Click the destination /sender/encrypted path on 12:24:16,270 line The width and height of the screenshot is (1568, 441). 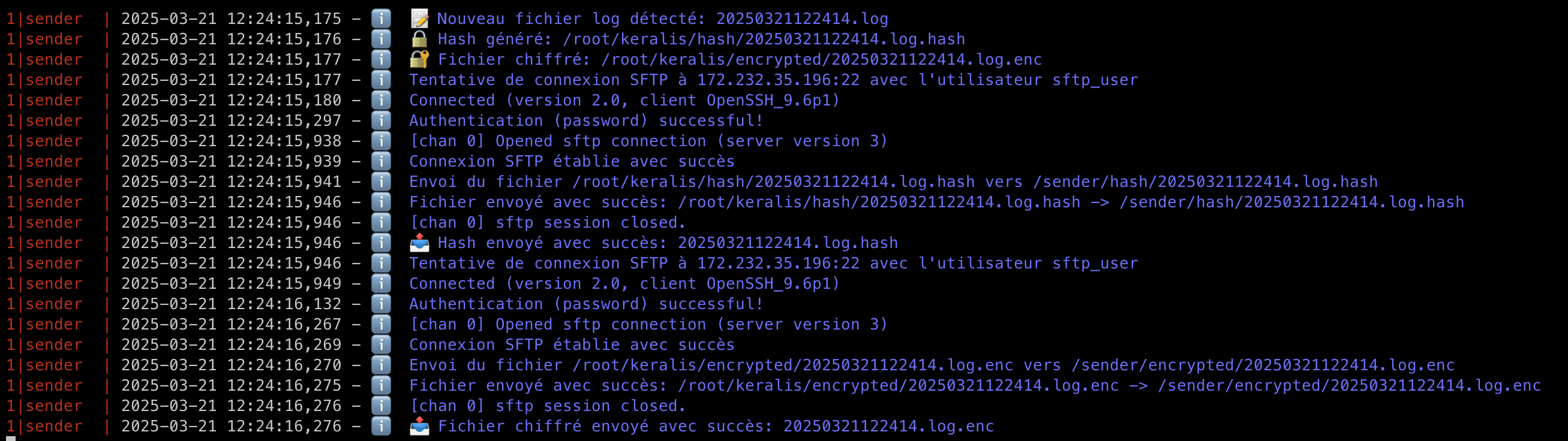coord(1263,366)
